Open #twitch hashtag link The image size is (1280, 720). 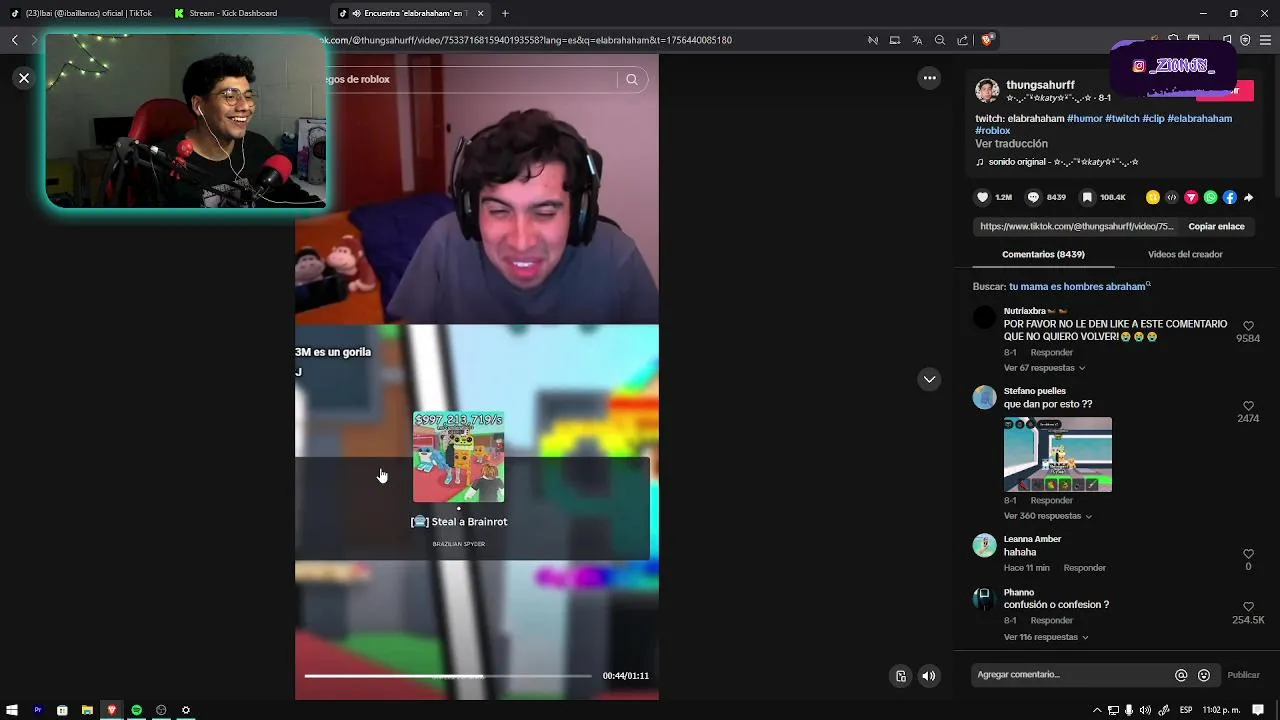point(1122,118)
